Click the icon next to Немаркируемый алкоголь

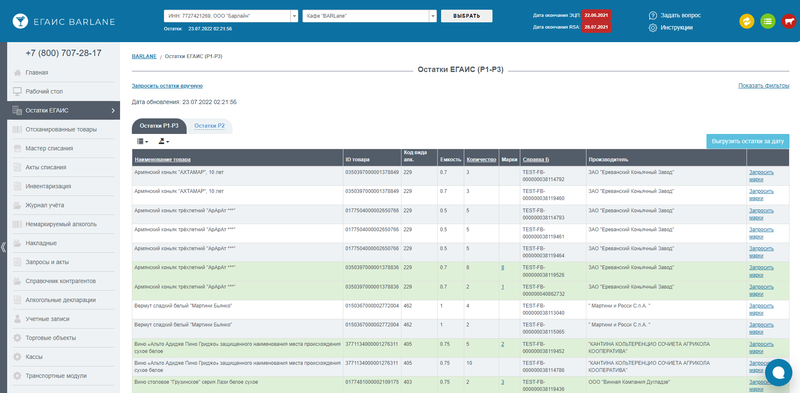[x=17, y=224]
